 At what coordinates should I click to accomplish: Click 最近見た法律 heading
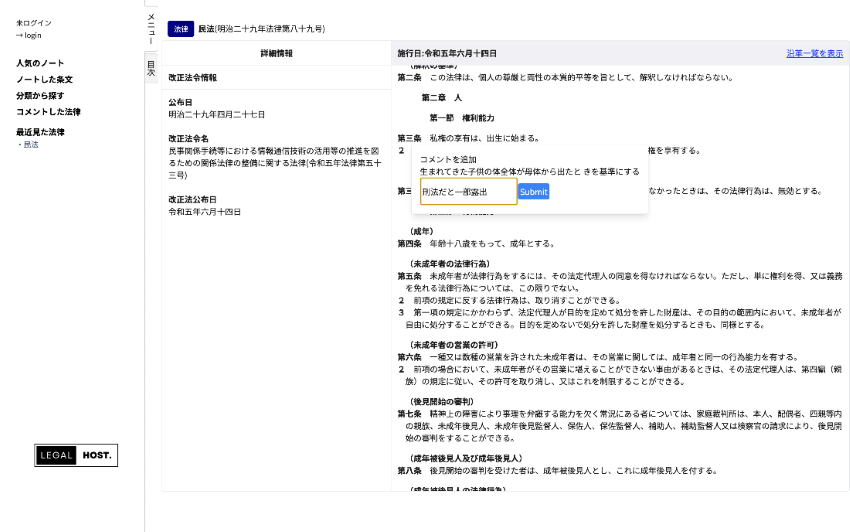pos(40,132)
